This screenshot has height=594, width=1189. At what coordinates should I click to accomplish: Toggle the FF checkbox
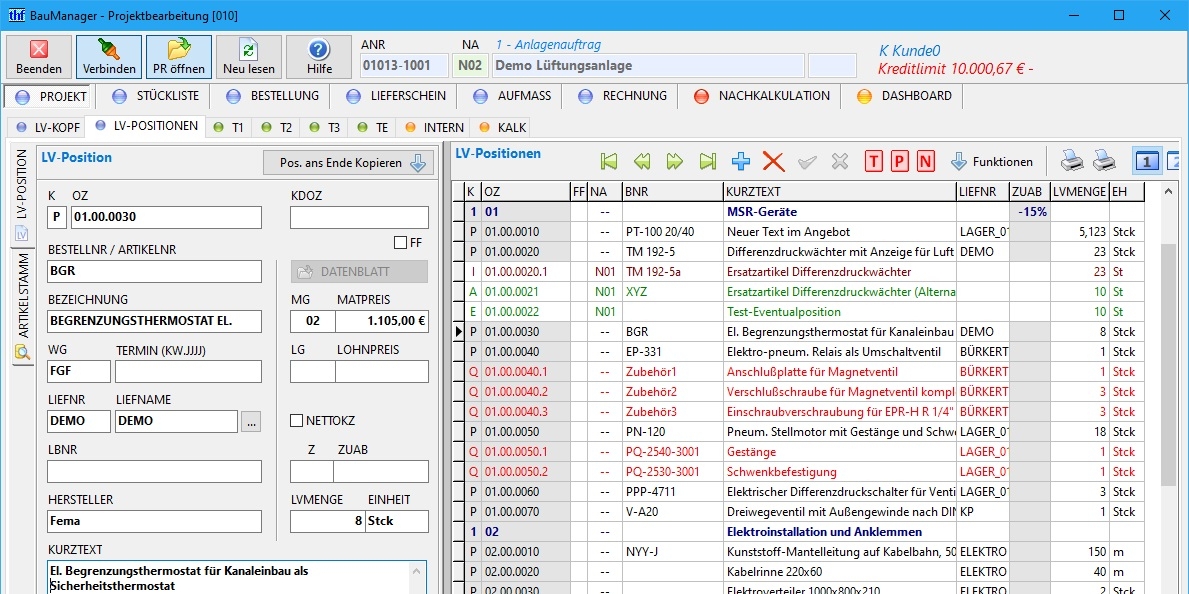coord(401,242)
